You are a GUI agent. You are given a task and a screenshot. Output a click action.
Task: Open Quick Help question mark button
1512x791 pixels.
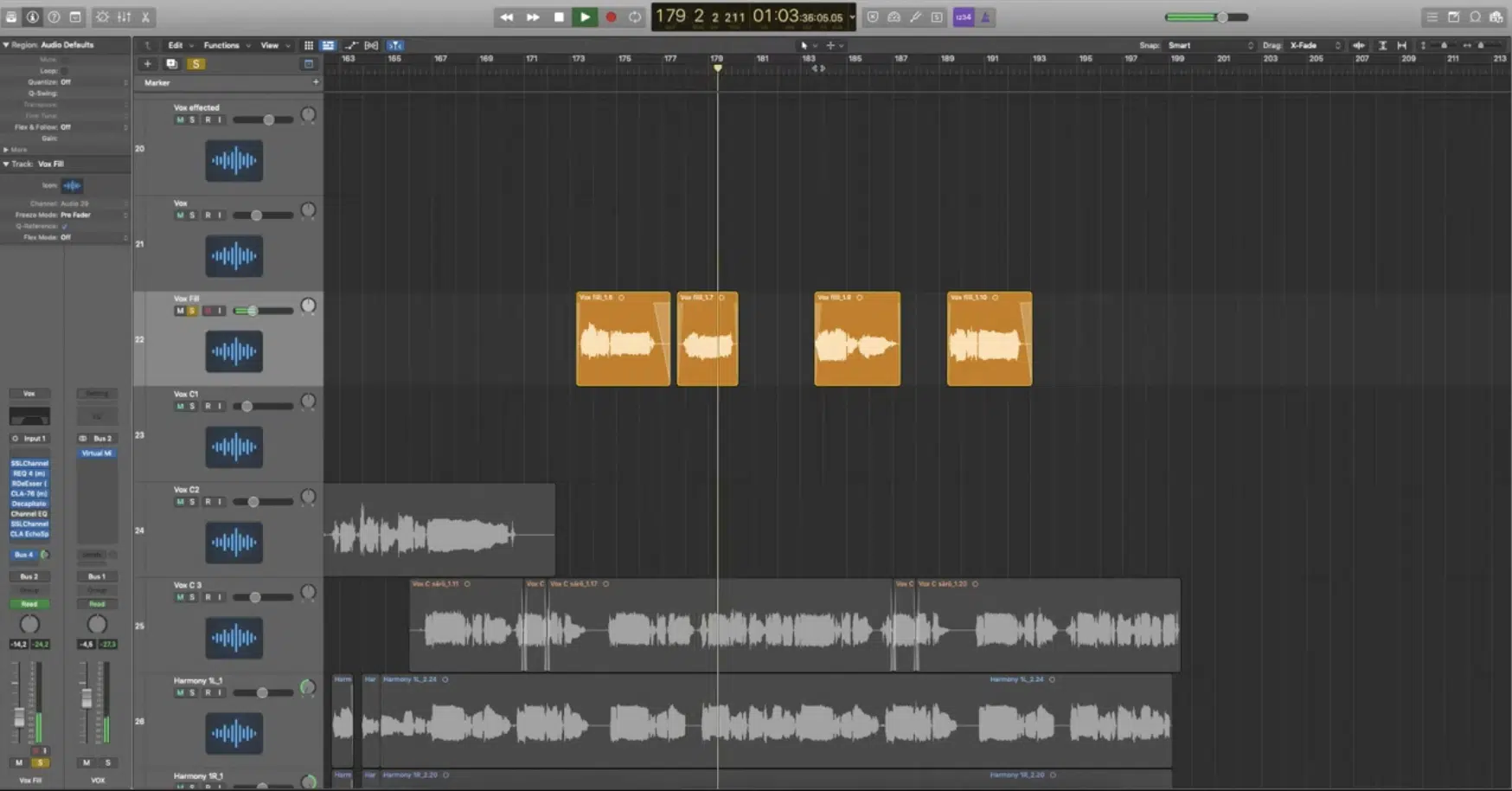[x=54, y=16]
